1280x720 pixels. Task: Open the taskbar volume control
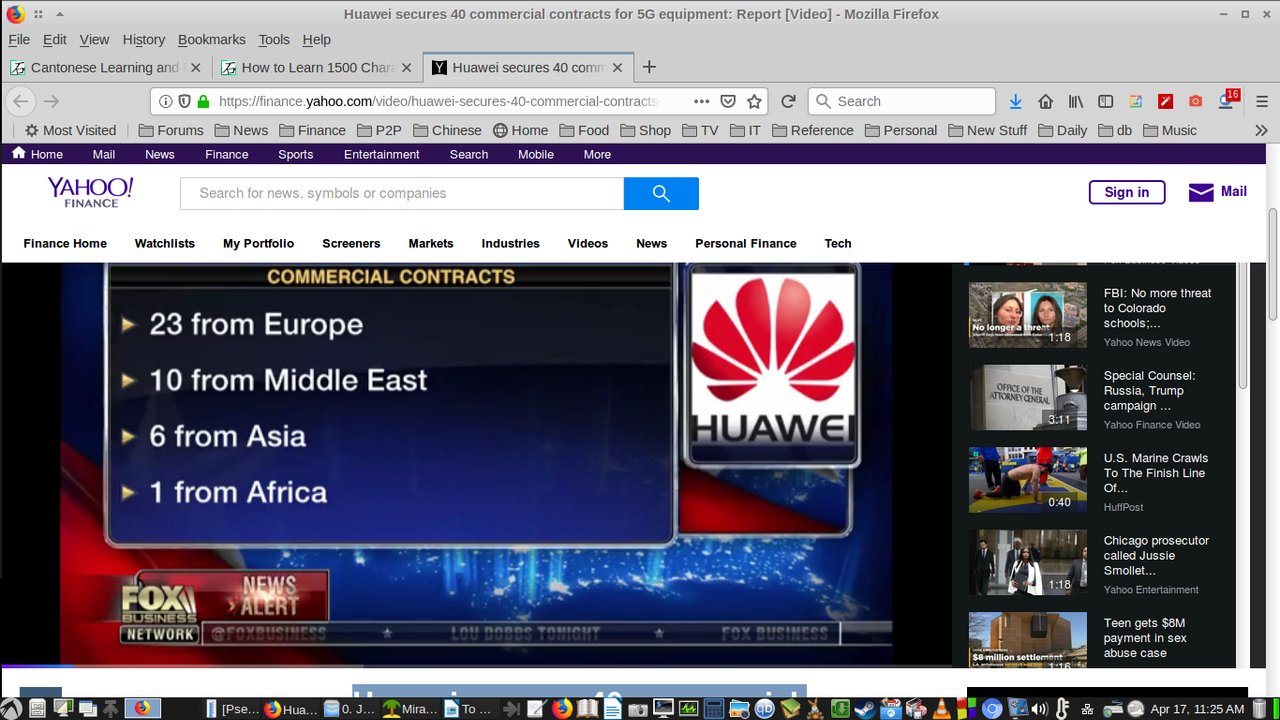(x=1040, y=708)
